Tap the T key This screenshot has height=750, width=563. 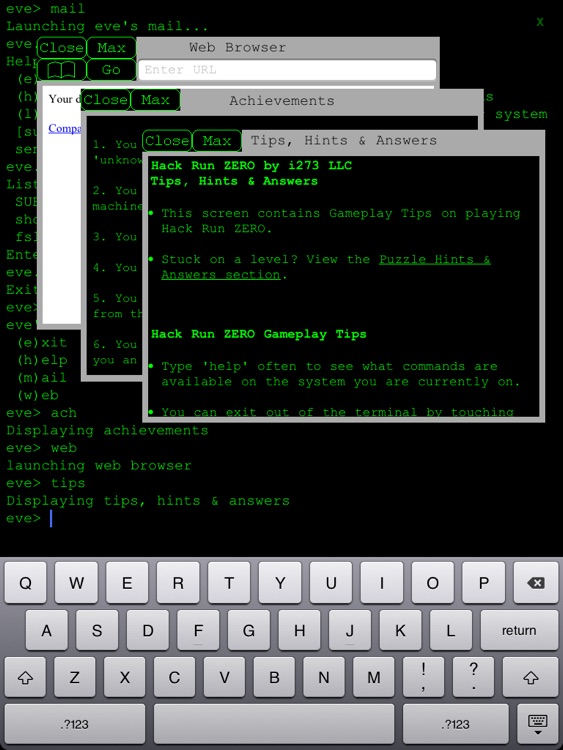[x=229, y=583]
